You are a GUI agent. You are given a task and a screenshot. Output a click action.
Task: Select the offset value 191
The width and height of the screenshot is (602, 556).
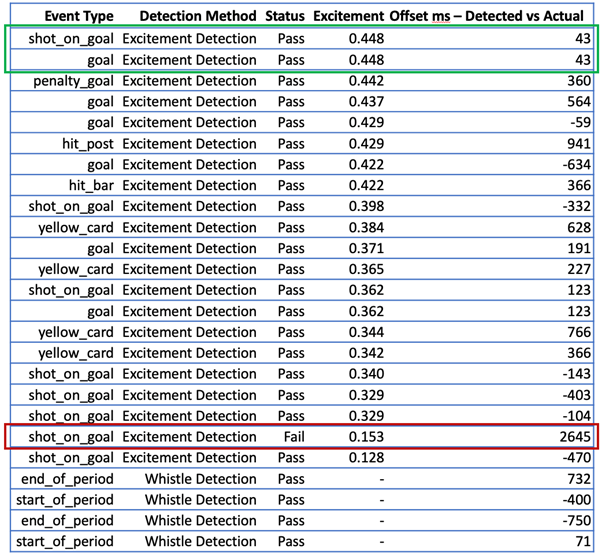coord(579,248)
